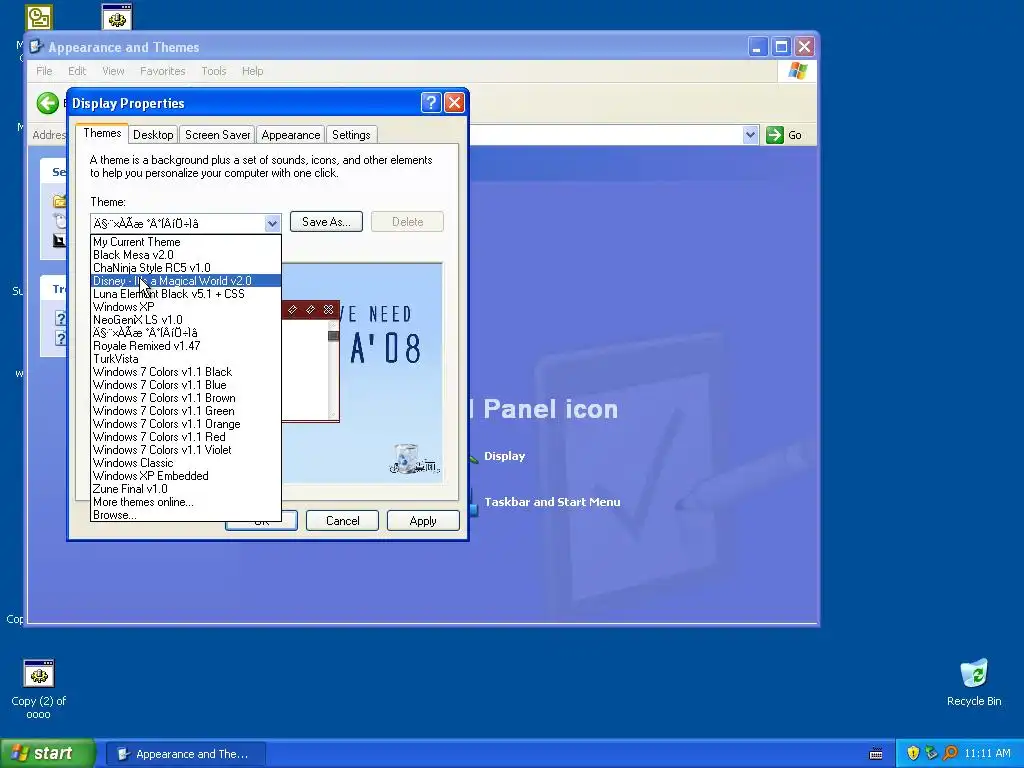Close the Display Properties dialog
The image size is (1024, 768).
tap(454, 103)
